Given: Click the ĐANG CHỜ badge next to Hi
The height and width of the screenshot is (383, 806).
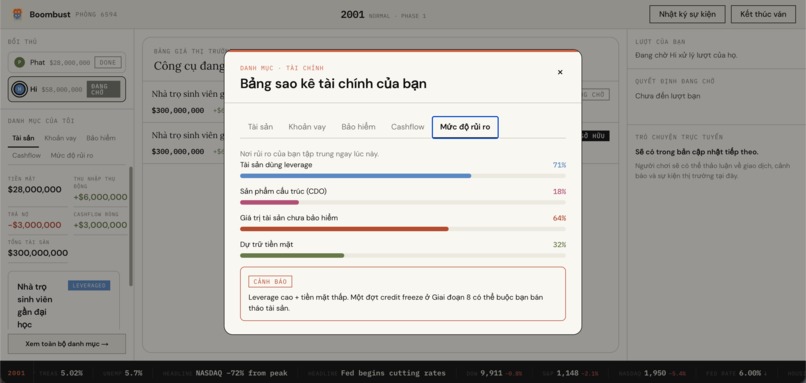Looking at the screenshot, I should (103, 89).
